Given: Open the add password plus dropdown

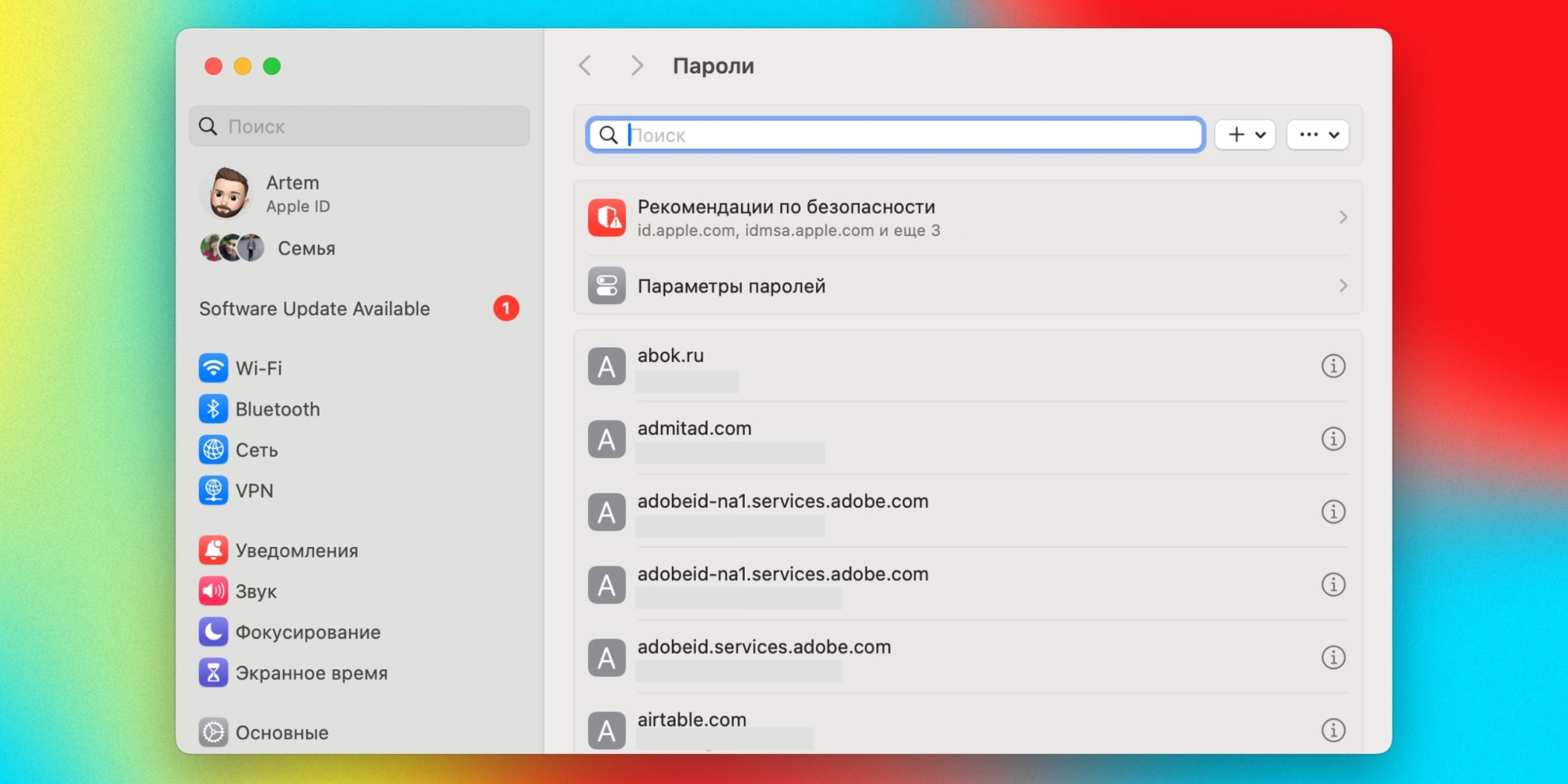Looking at the screenshot, I should 1245,135.
